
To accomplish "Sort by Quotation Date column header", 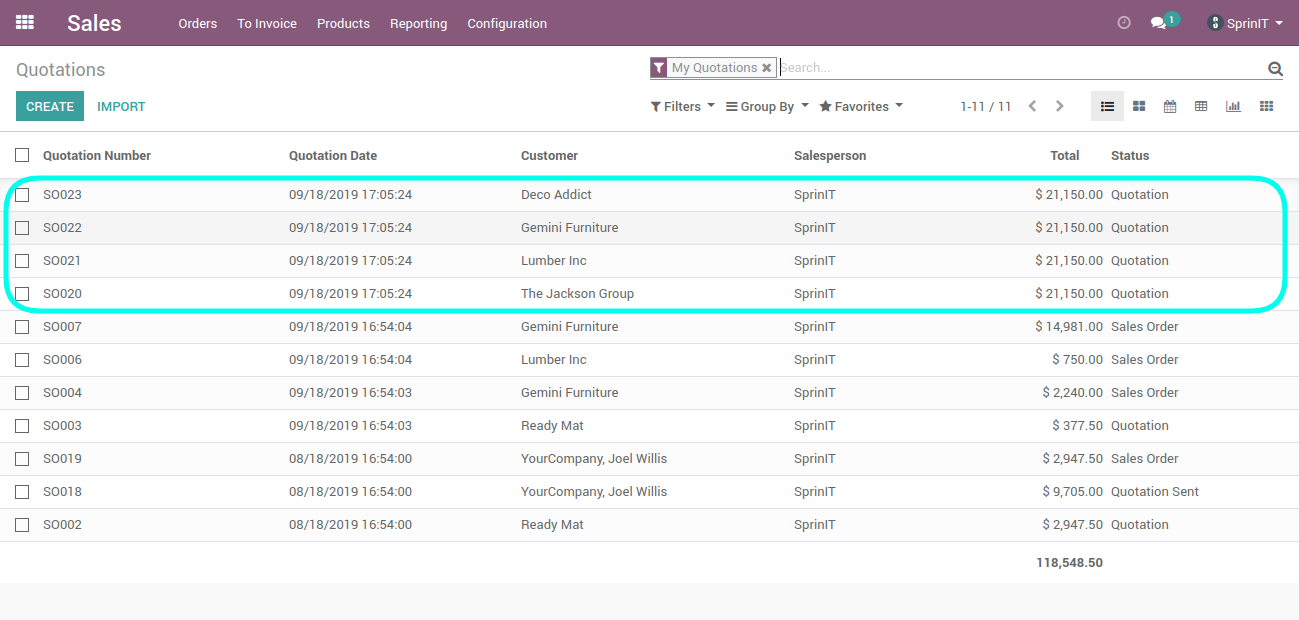I will (x=333, y=155).
